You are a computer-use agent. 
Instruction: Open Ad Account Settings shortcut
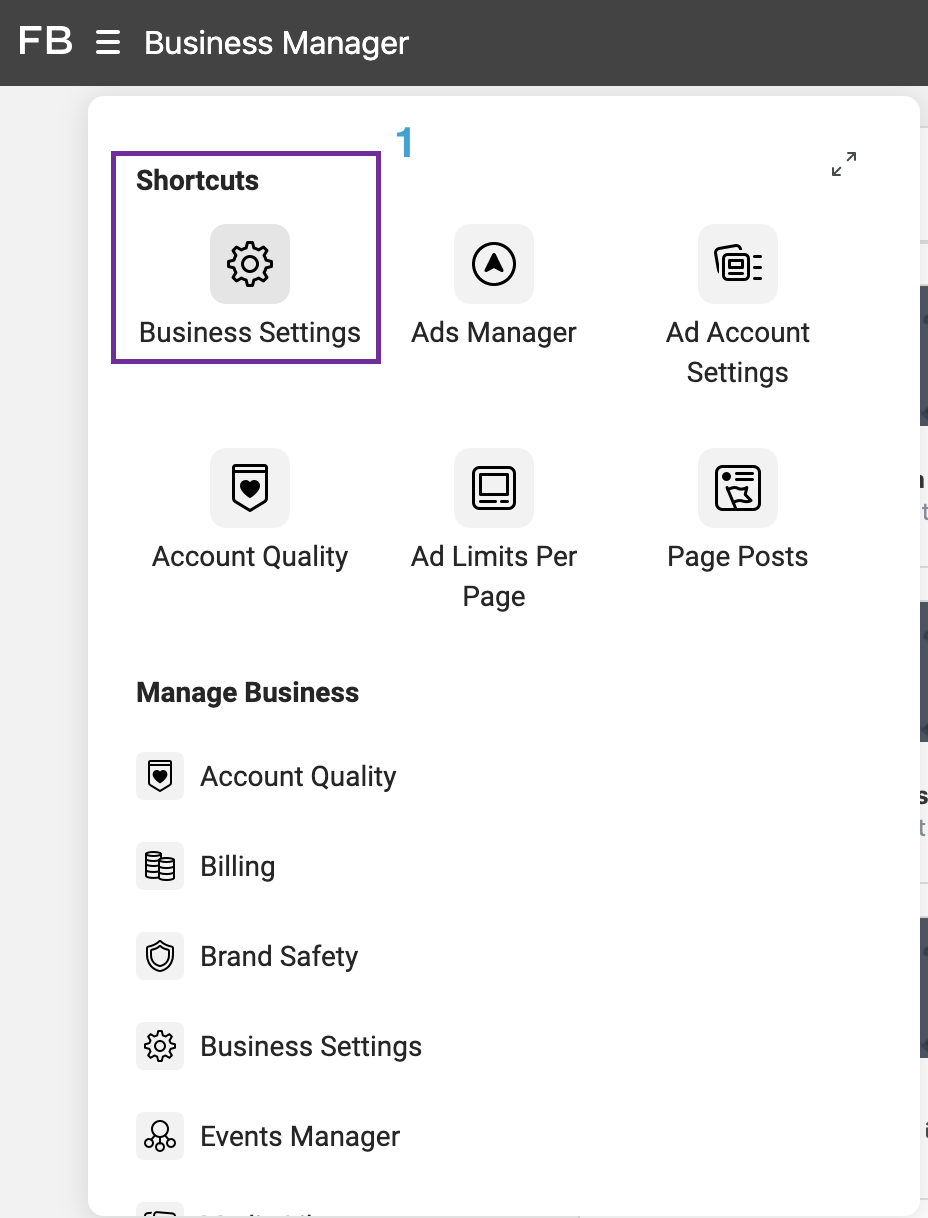pyautogui.click(x=737, y=264)
